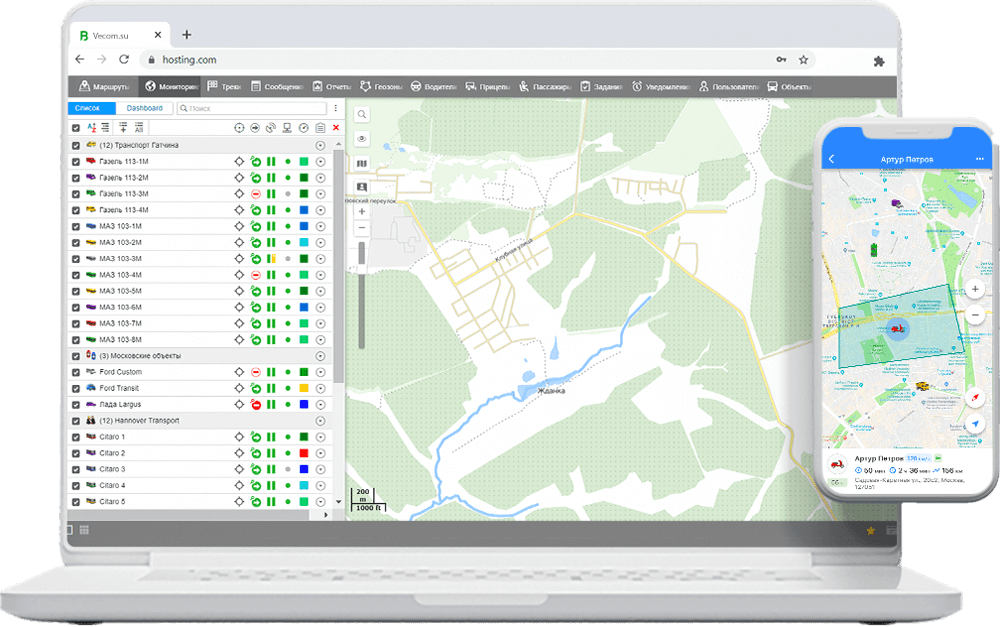1000x627 pixels.
Task: Click the red stop status icon for МАЗ 103-4М
Action: coord(255,275)
